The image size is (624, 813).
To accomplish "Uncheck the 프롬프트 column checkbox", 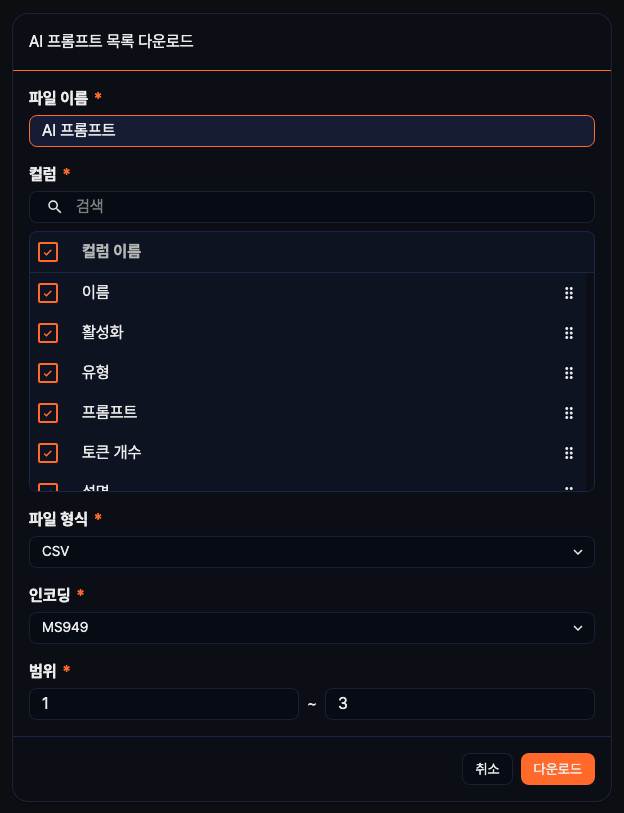I will coord(47,412).
